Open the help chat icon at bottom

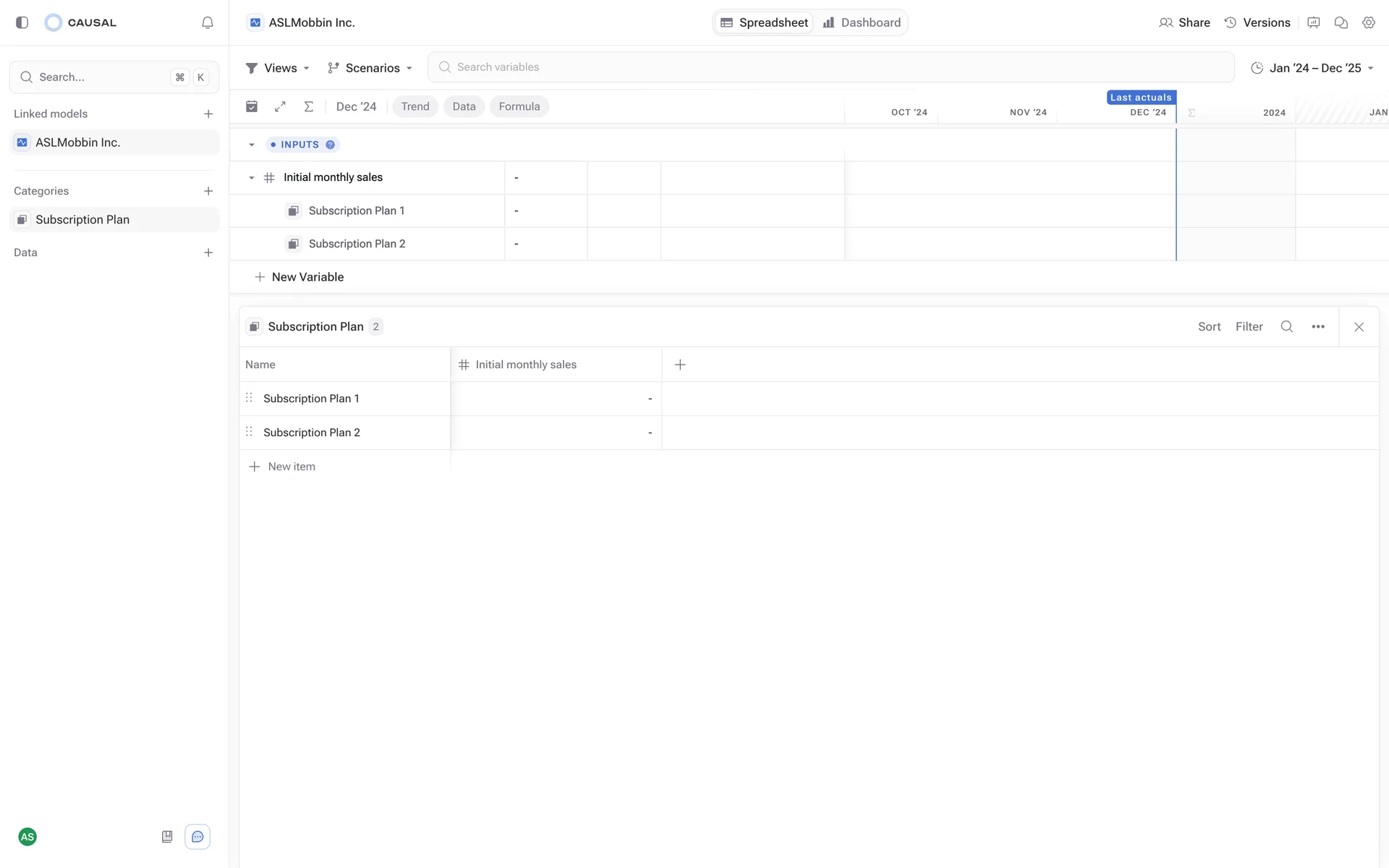(x=197, y=837)
